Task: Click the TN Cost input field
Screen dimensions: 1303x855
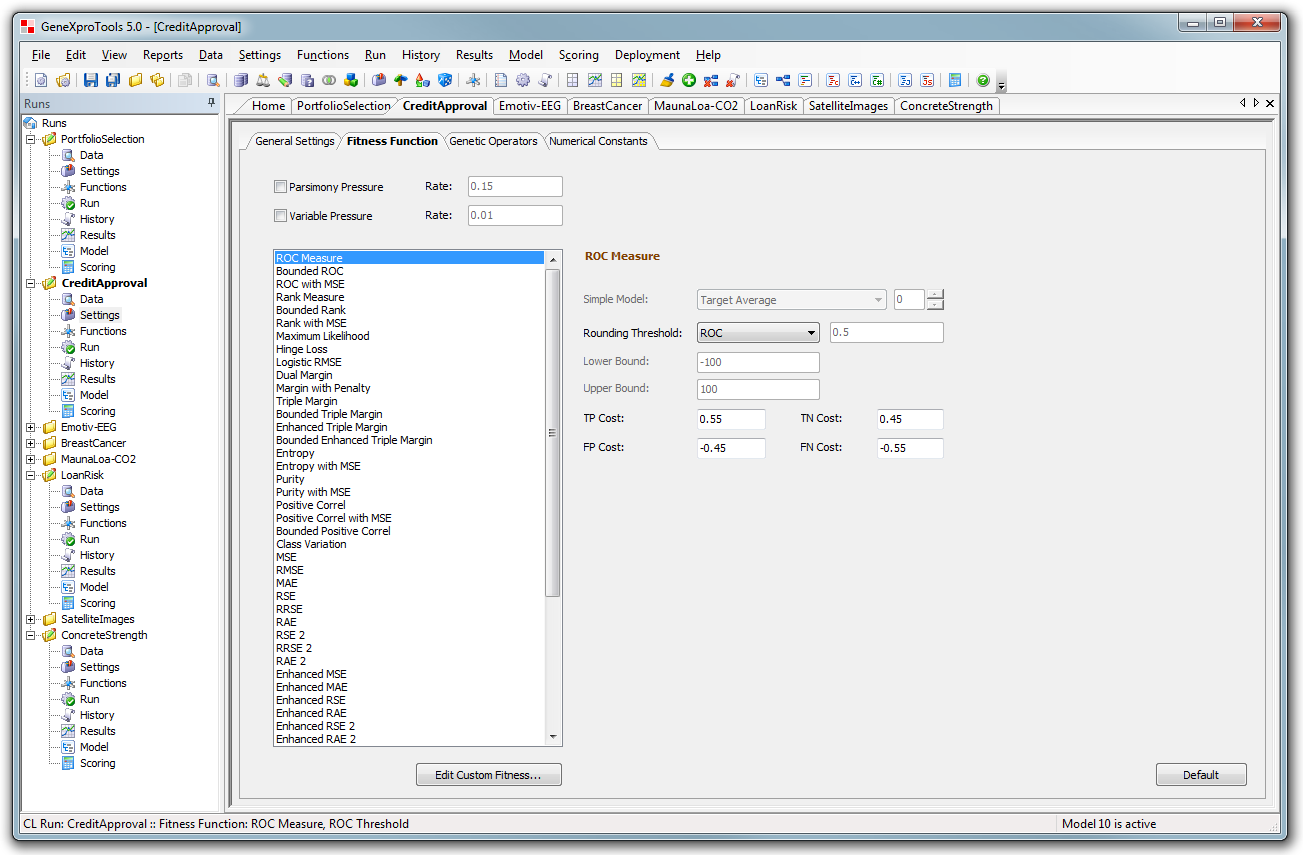Action: pos(909,419)
